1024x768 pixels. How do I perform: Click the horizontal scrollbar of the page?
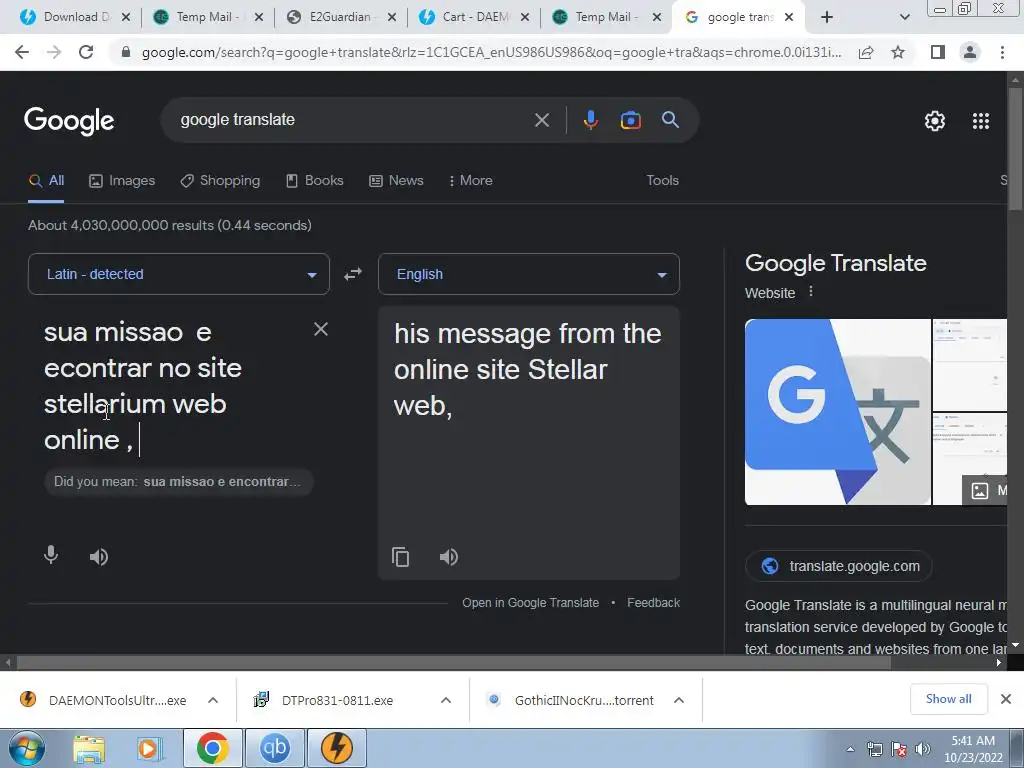(453, 663)
